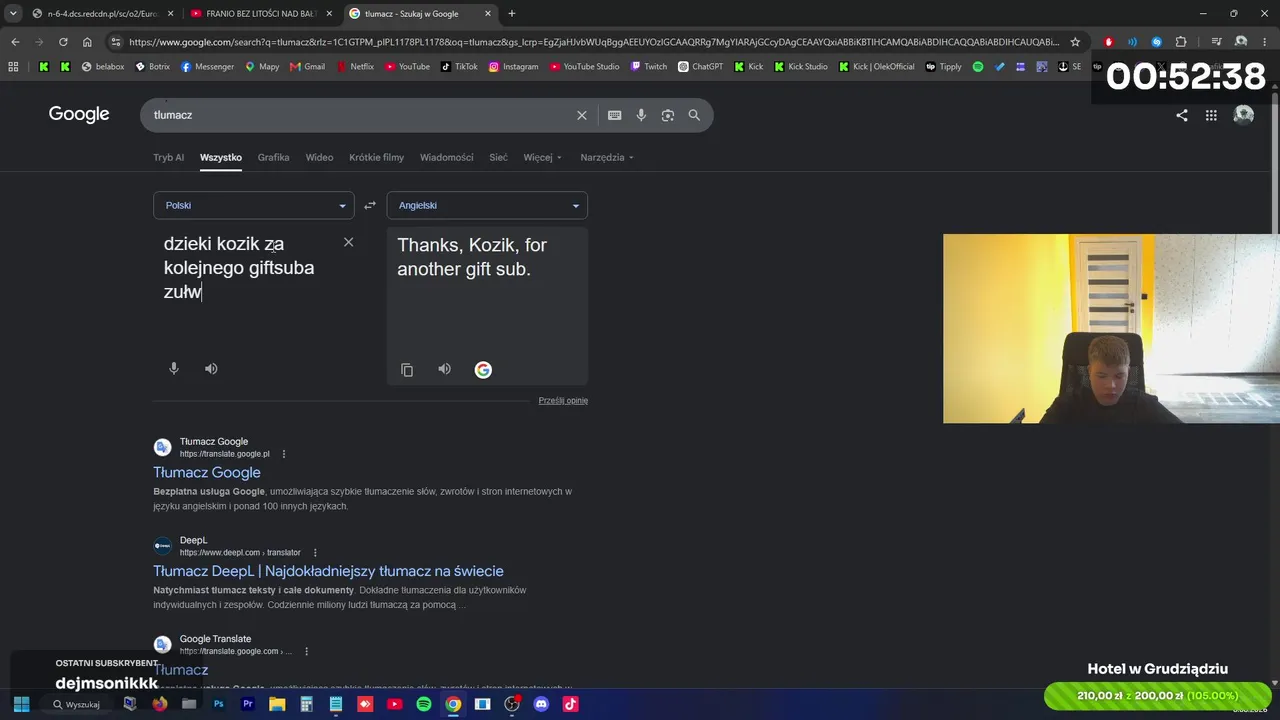
Task: Clear the Google search box text
Action: [x=582, y=115]
